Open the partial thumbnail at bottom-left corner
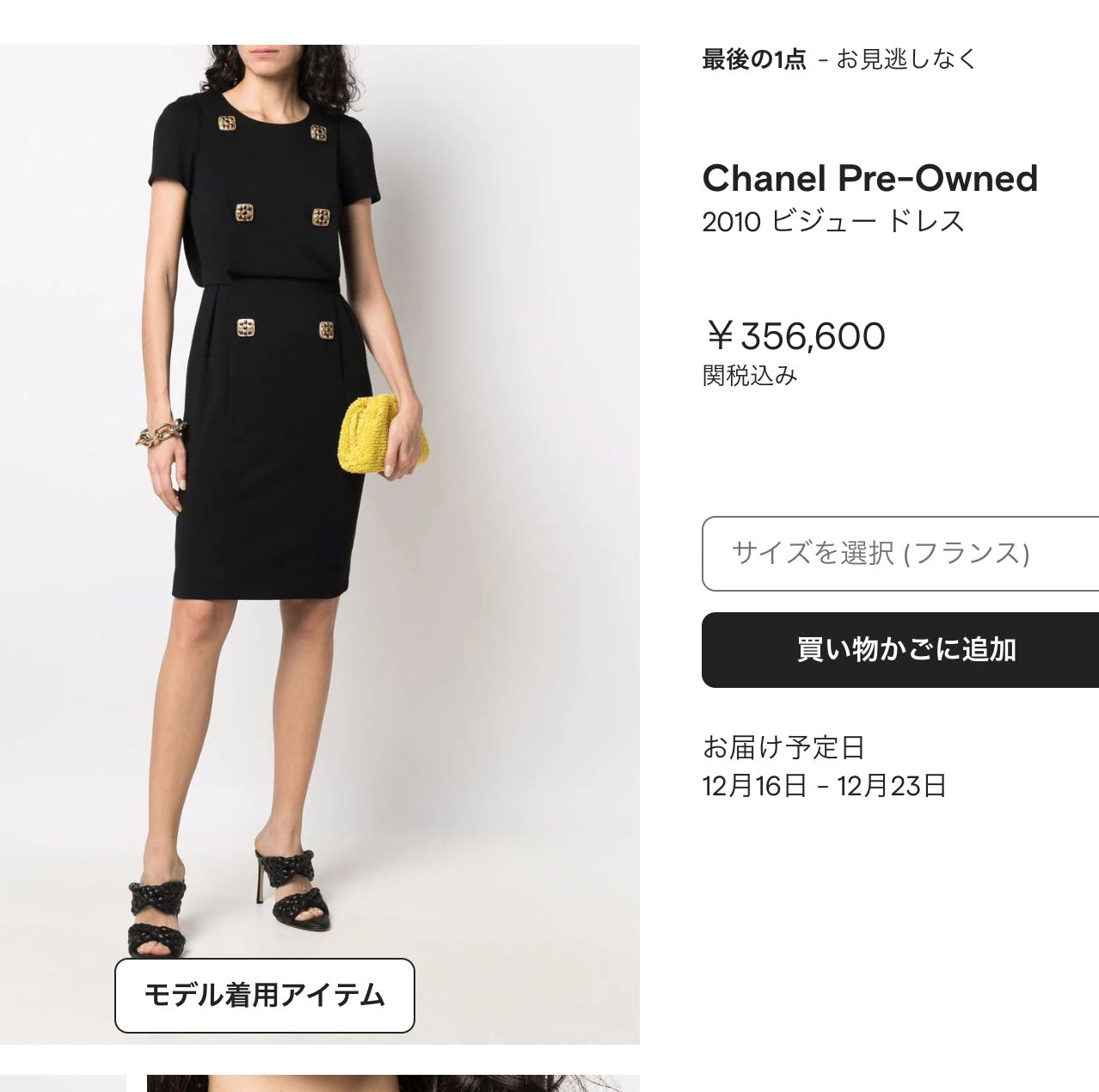Viewport: 1099px width, 1092px height. click(x=63, y=1083)
